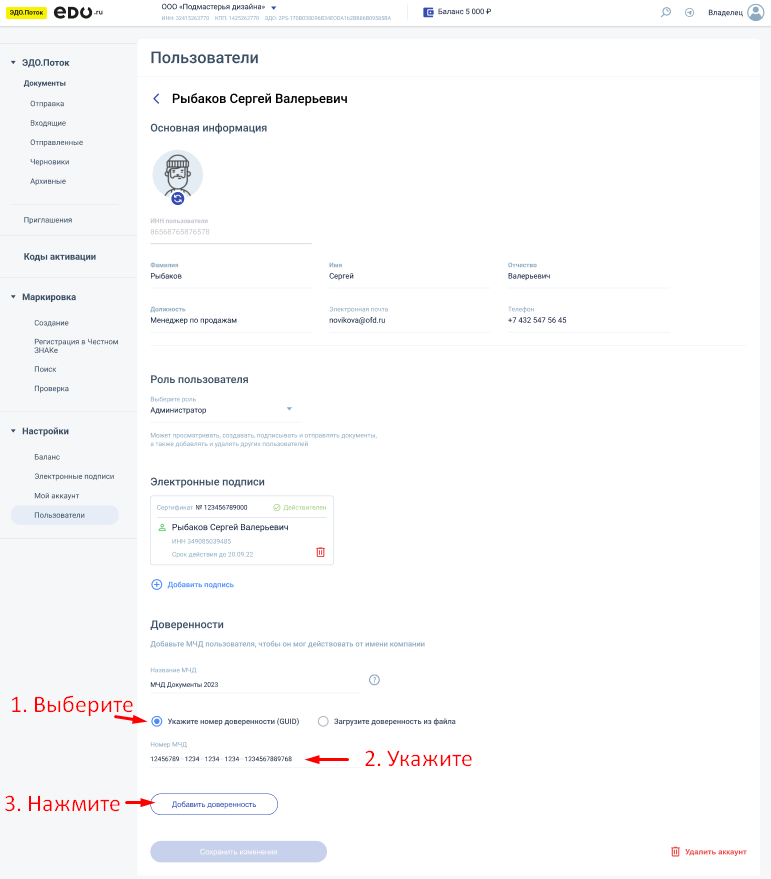Screen dimensions: 771x879
Task: Open search icon in the top header
Action: 666,12
